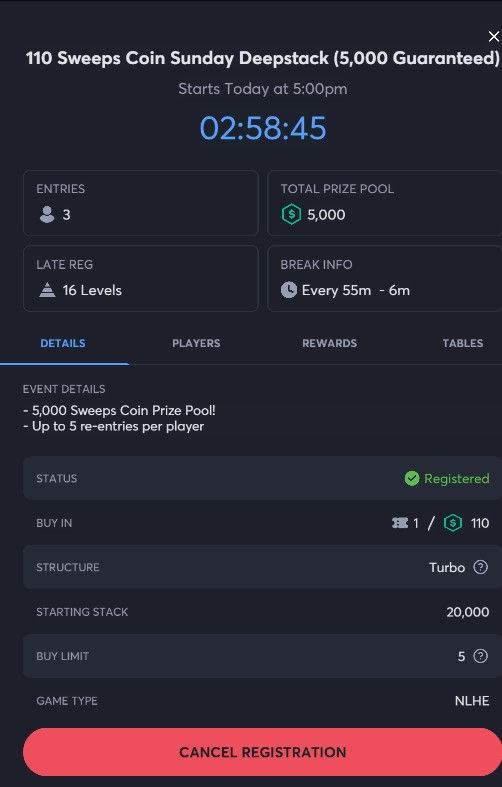Click the Starting Stack row
The image size is (502, 787).
(263, 612)
